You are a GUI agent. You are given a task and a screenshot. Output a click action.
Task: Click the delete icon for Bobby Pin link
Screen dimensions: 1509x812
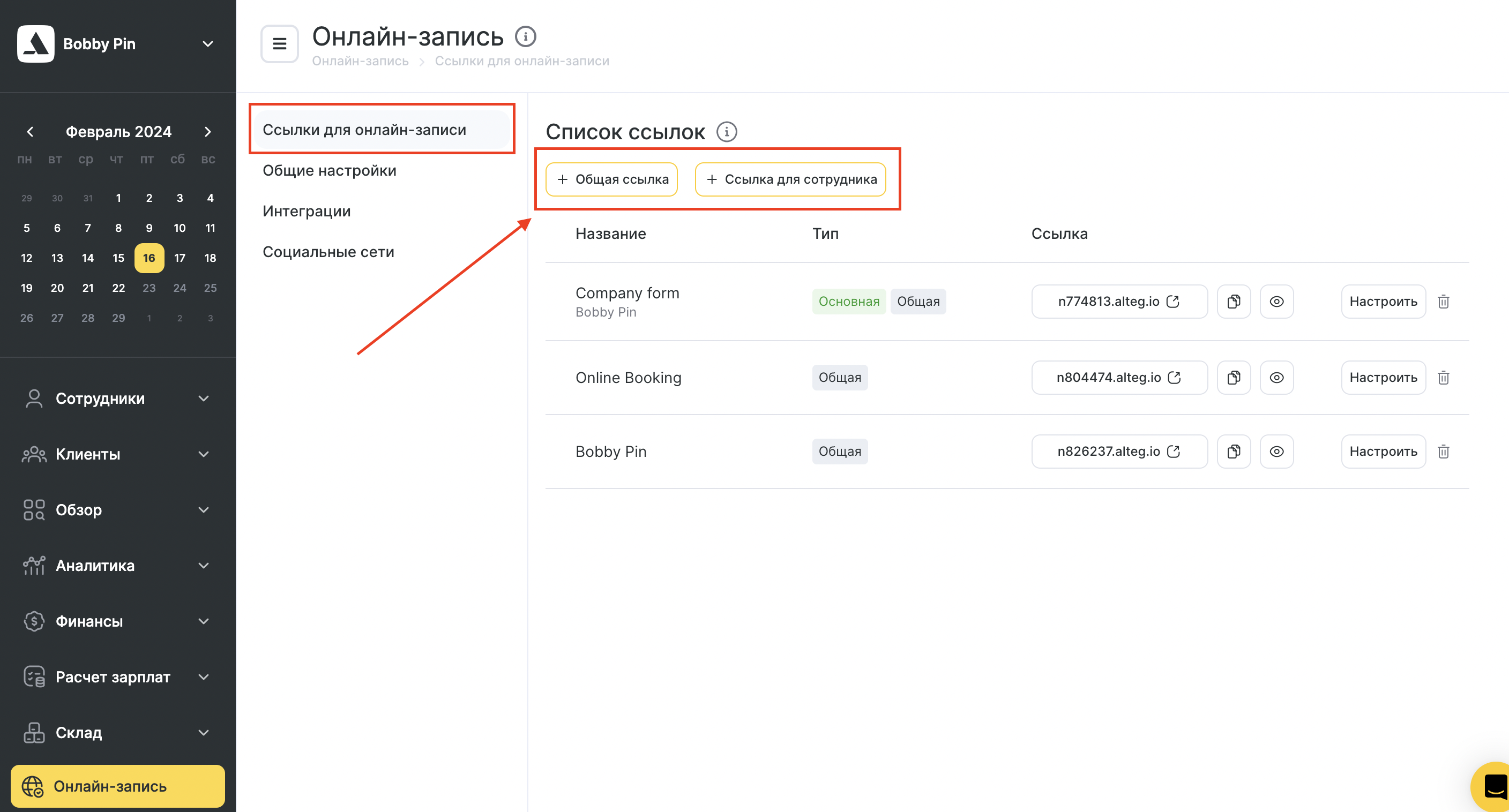coord(1443,451)
